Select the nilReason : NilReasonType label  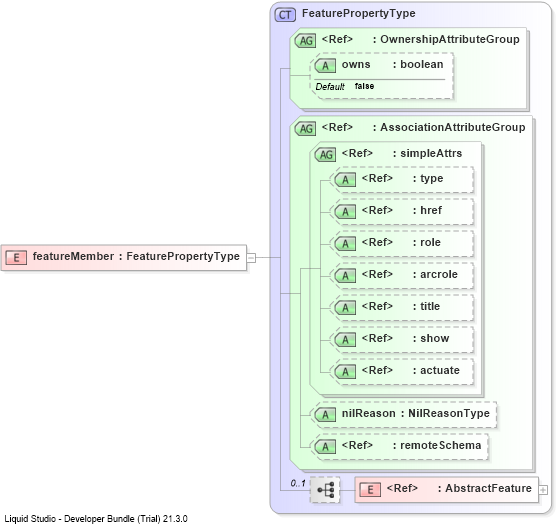coord(416,413)
